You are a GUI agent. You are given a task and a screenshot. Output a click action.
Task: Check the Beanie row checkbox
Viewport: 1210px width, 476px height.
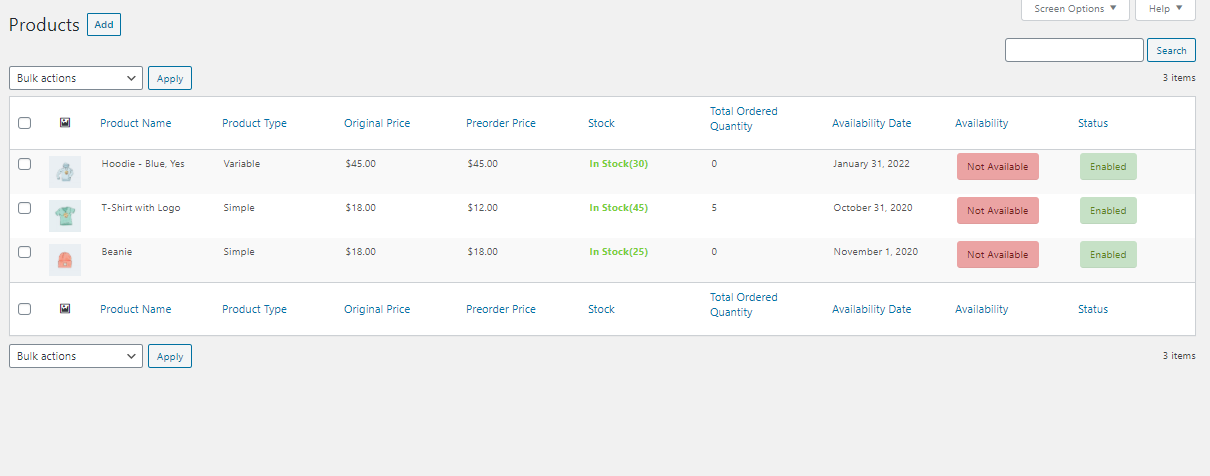[x=25, y=252]
